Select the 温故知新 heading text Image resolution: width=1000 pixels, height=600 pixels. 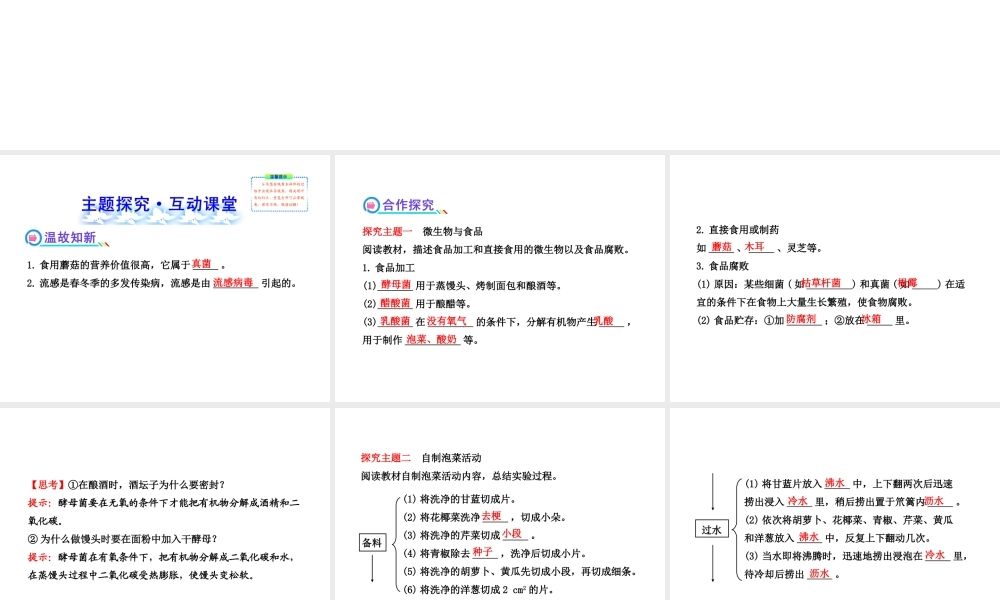point(70,238)
